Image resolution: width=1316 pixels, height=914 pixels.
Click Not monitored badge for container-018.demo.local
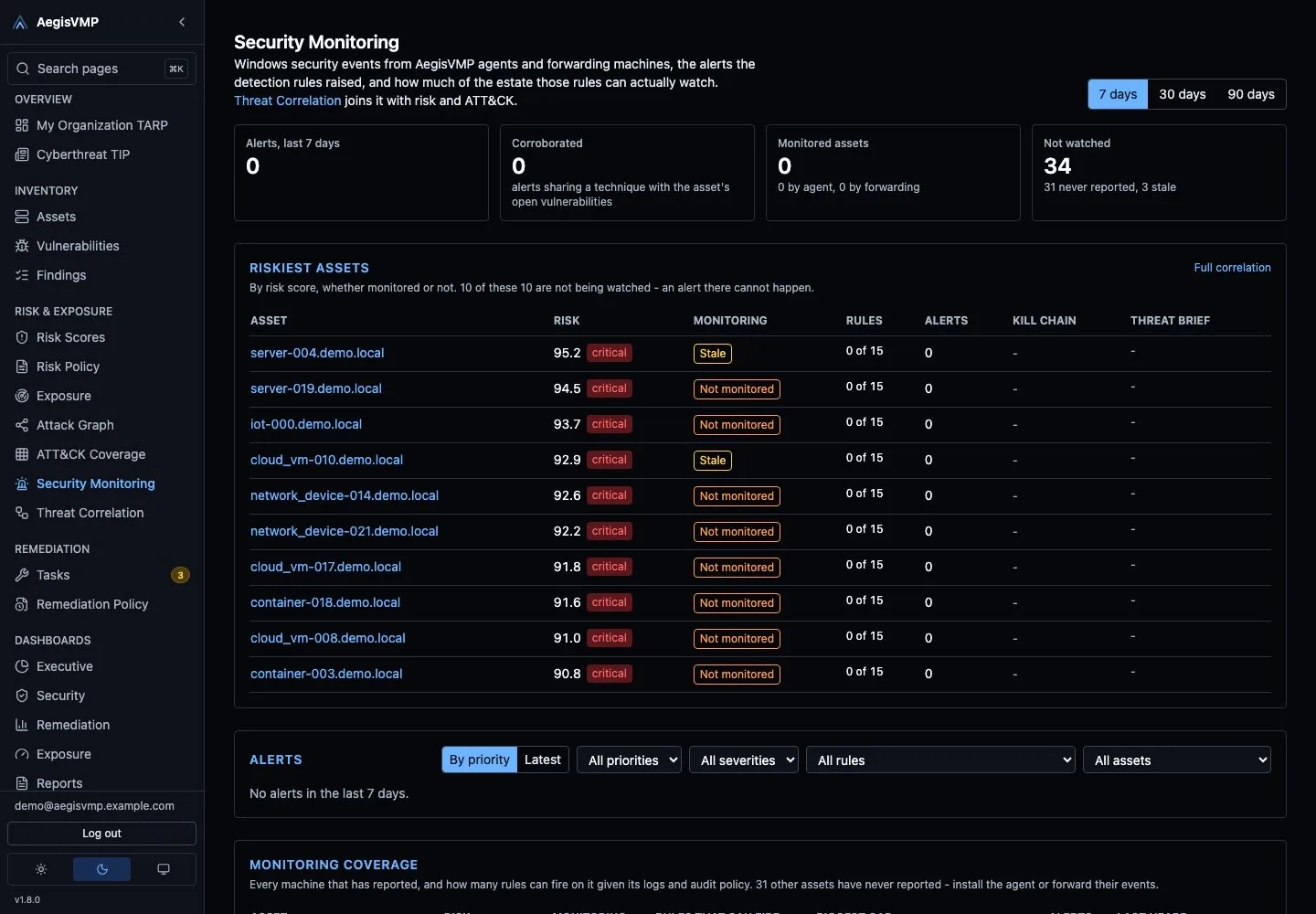click(737, 603)
